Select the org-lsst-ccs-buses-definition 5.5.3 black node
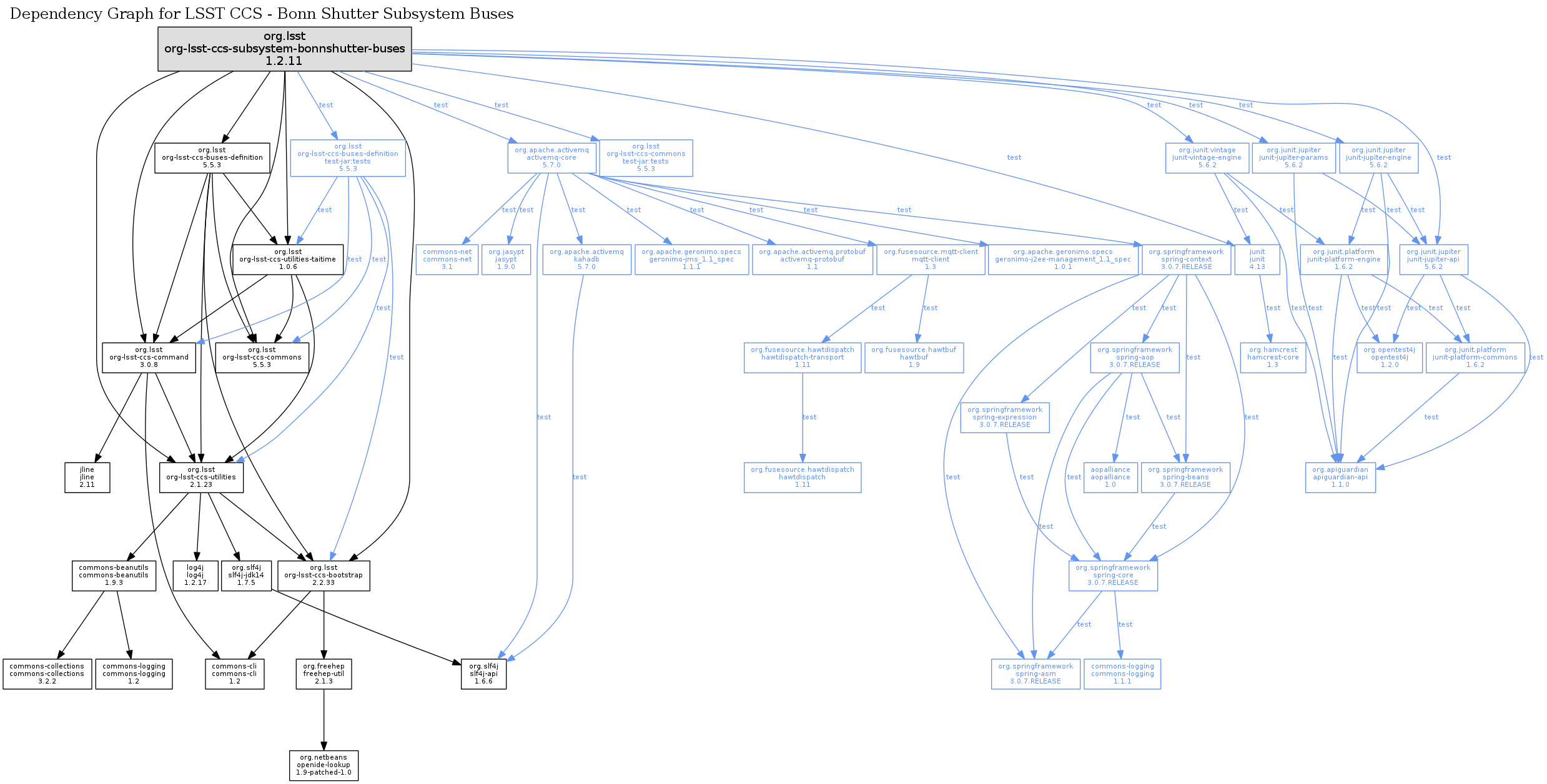1547x784 pixels. [212, 158]
